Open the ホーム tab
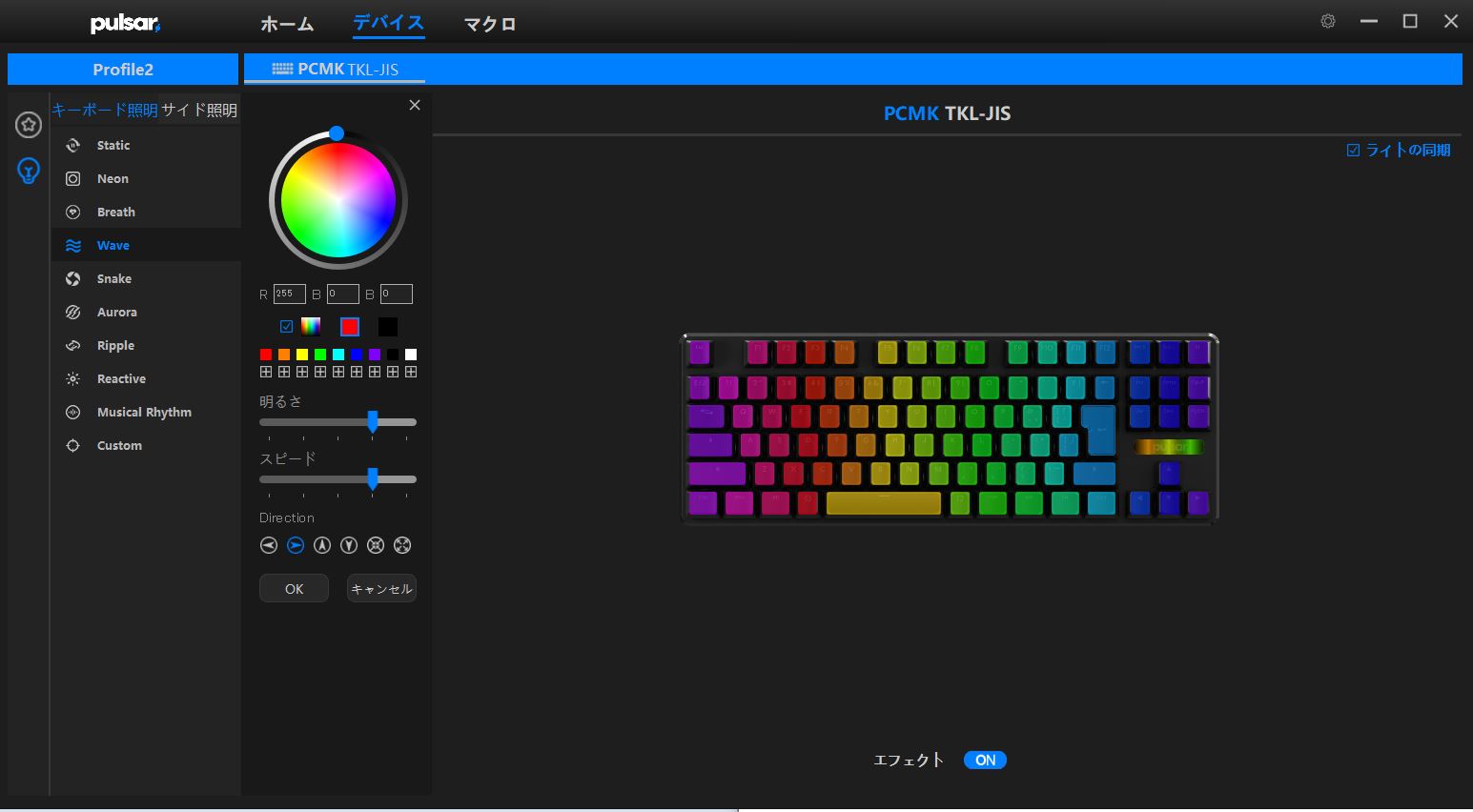1473x812 pixels. [287, 24]
